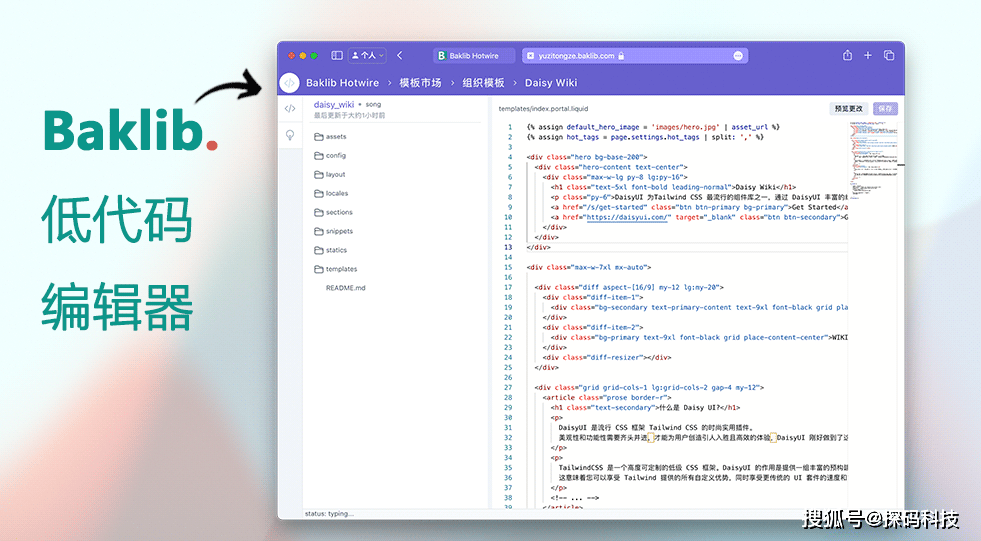This screenshot has height=541, width=981.
Task: Expand the sections folder
Action: [x=333, y=212]
